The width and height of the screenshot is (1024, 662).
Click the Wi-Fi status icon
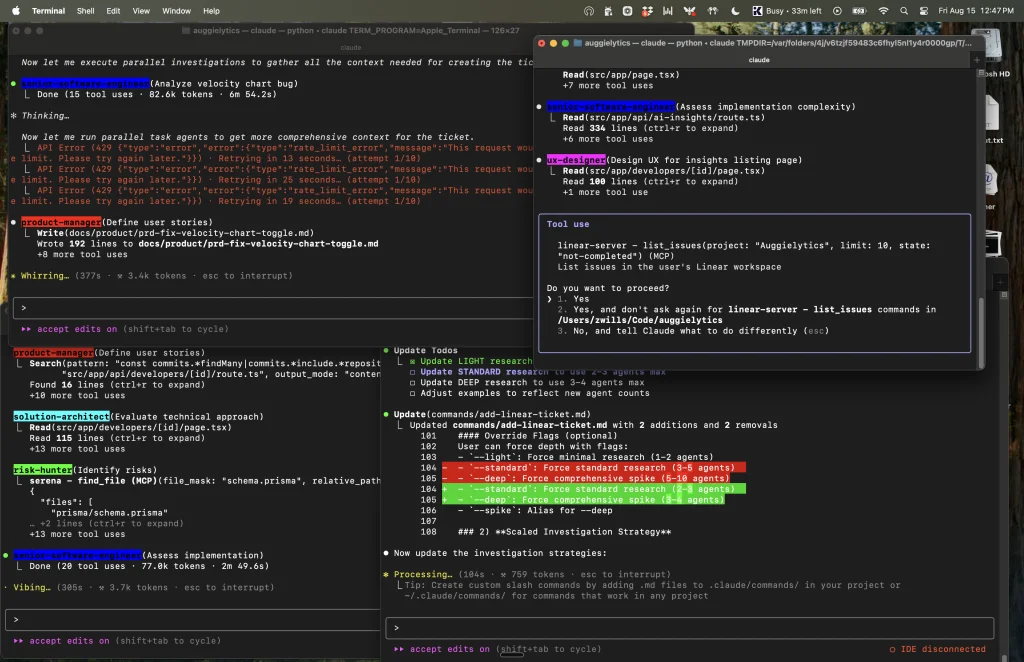884,11
